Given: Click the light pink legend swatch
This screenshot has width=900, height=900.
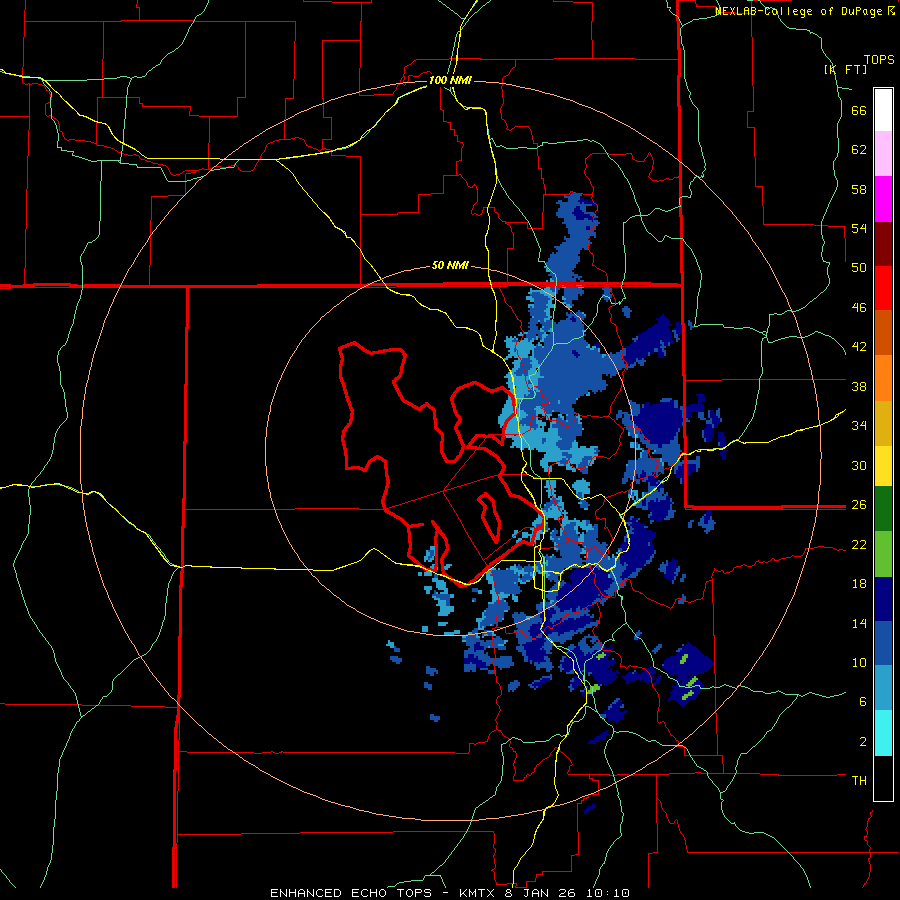Looking at the screenshot, I should (x=883, y=154).
